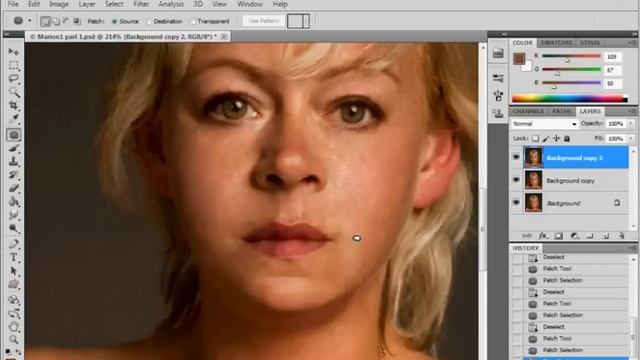Open the Analysis menu

click(171, 4)
